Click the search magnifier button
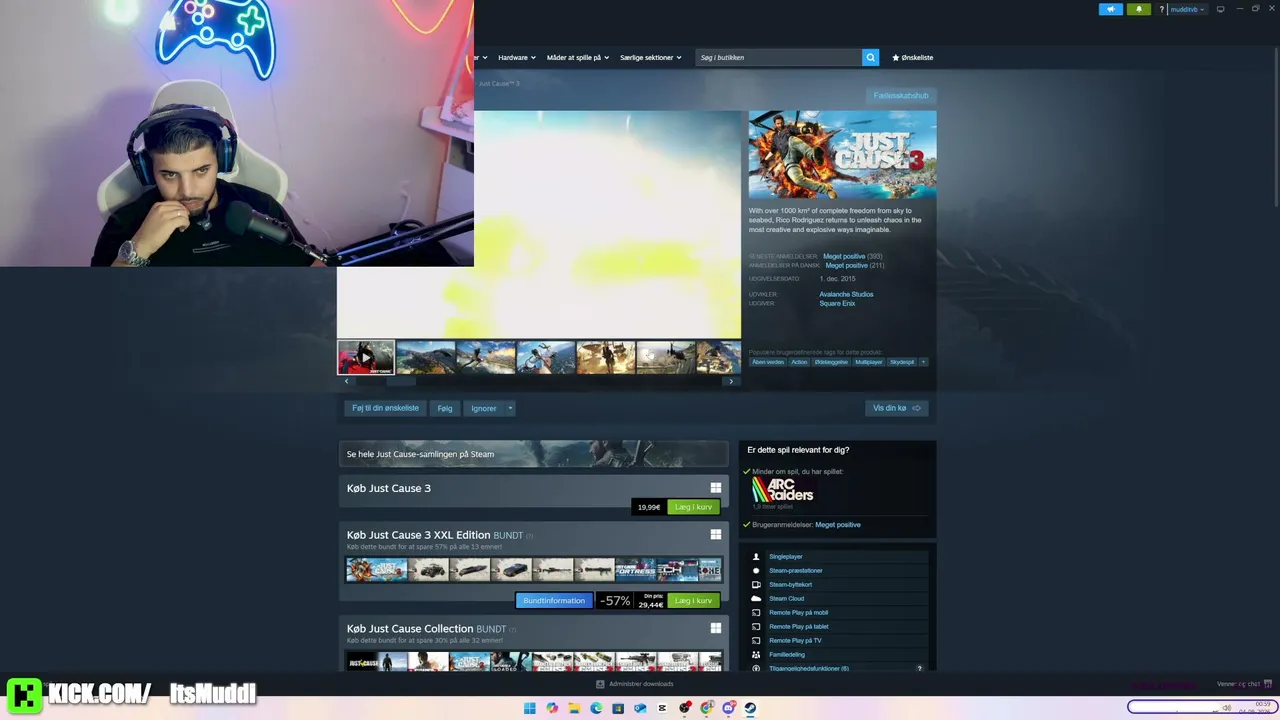The width and height of the screenshot is (1280, 720). coord(870,57)
